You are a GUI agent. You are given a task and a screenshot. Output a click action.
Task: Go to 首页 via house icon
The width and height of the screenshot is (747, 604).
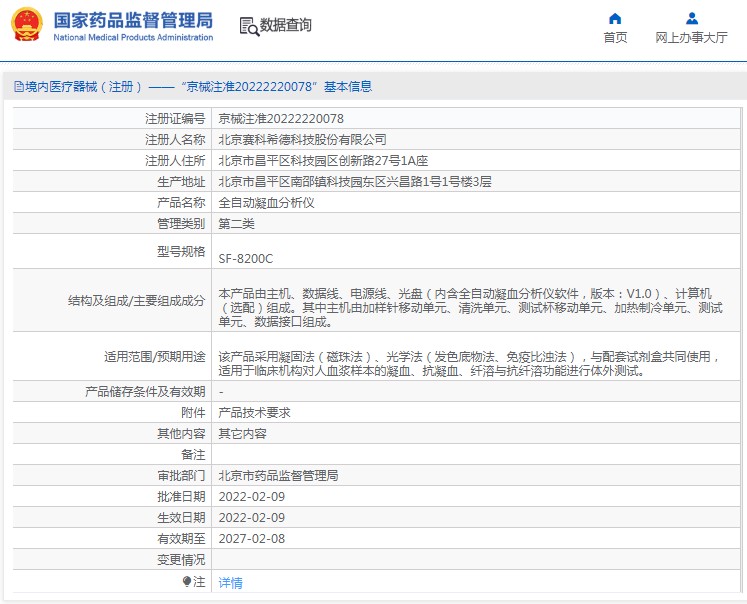click(615, 19)
